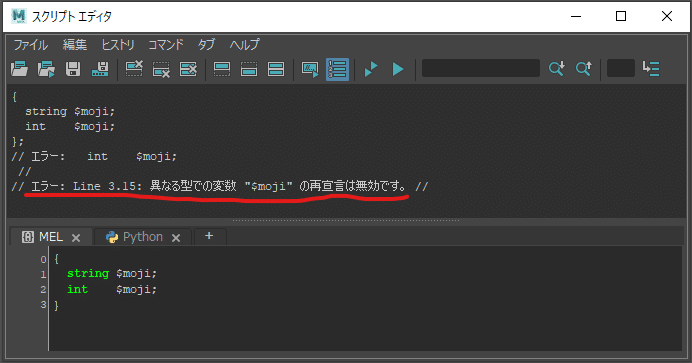
Task: Click error line 'Line 3.15' in history
Action: click(x=220, y=187)
